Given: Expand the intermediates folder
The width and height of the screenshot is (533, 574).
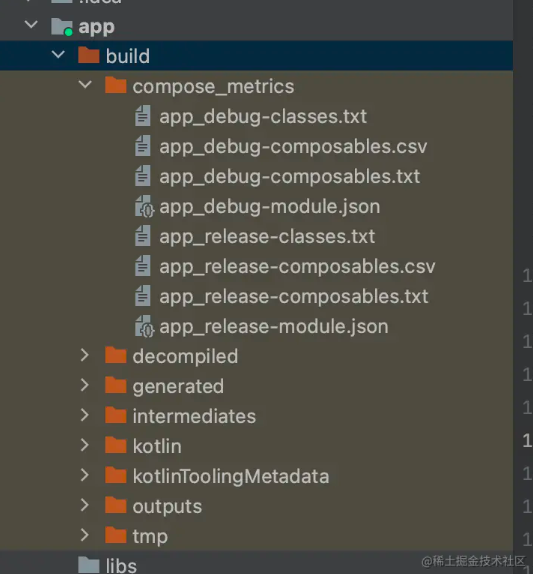Looking at the screenshot, I should (x=85, y=415).
